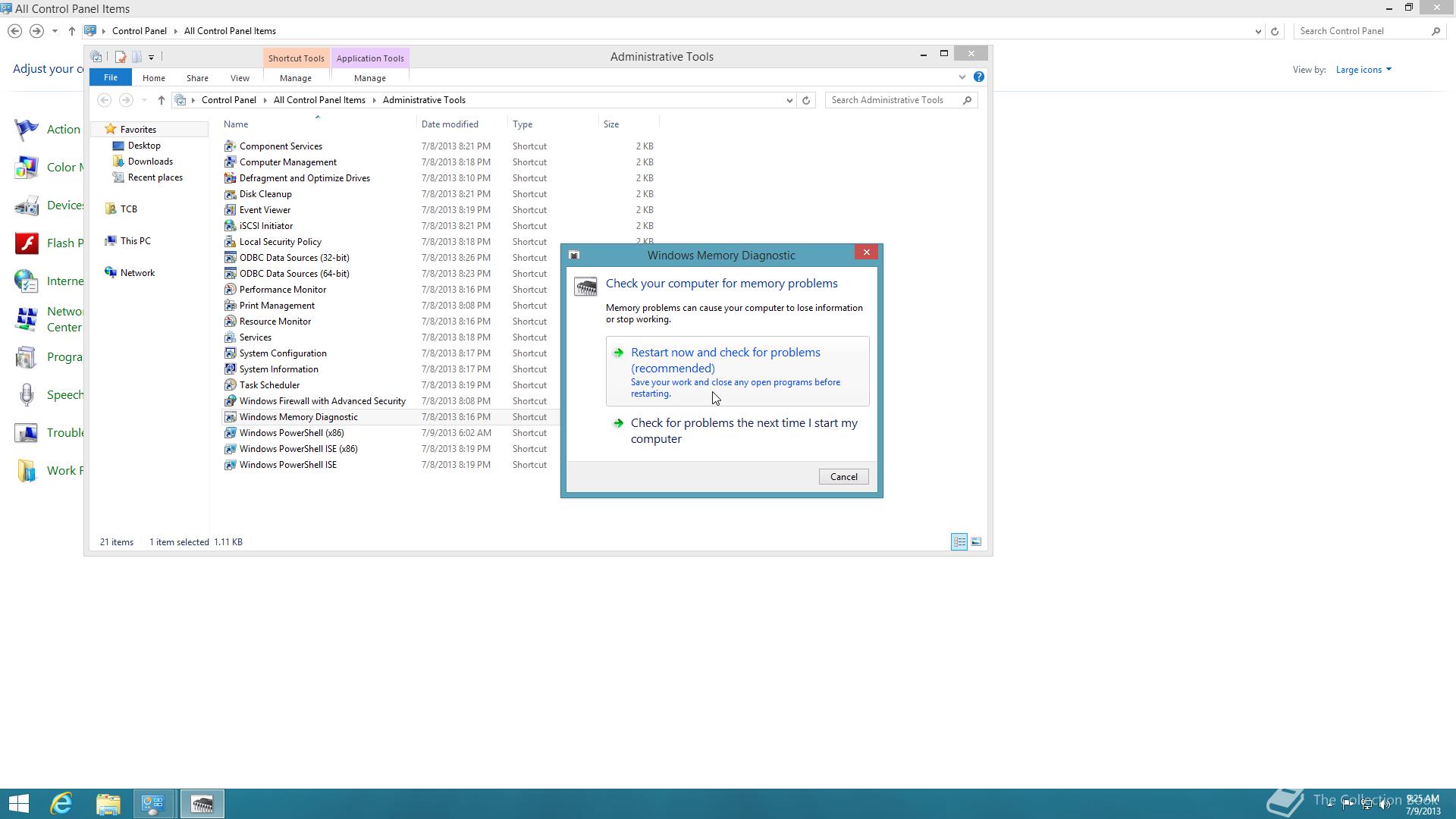
Task: Open recent locations dropdown in Administrative Tools
Action: [x=144, y=100]
